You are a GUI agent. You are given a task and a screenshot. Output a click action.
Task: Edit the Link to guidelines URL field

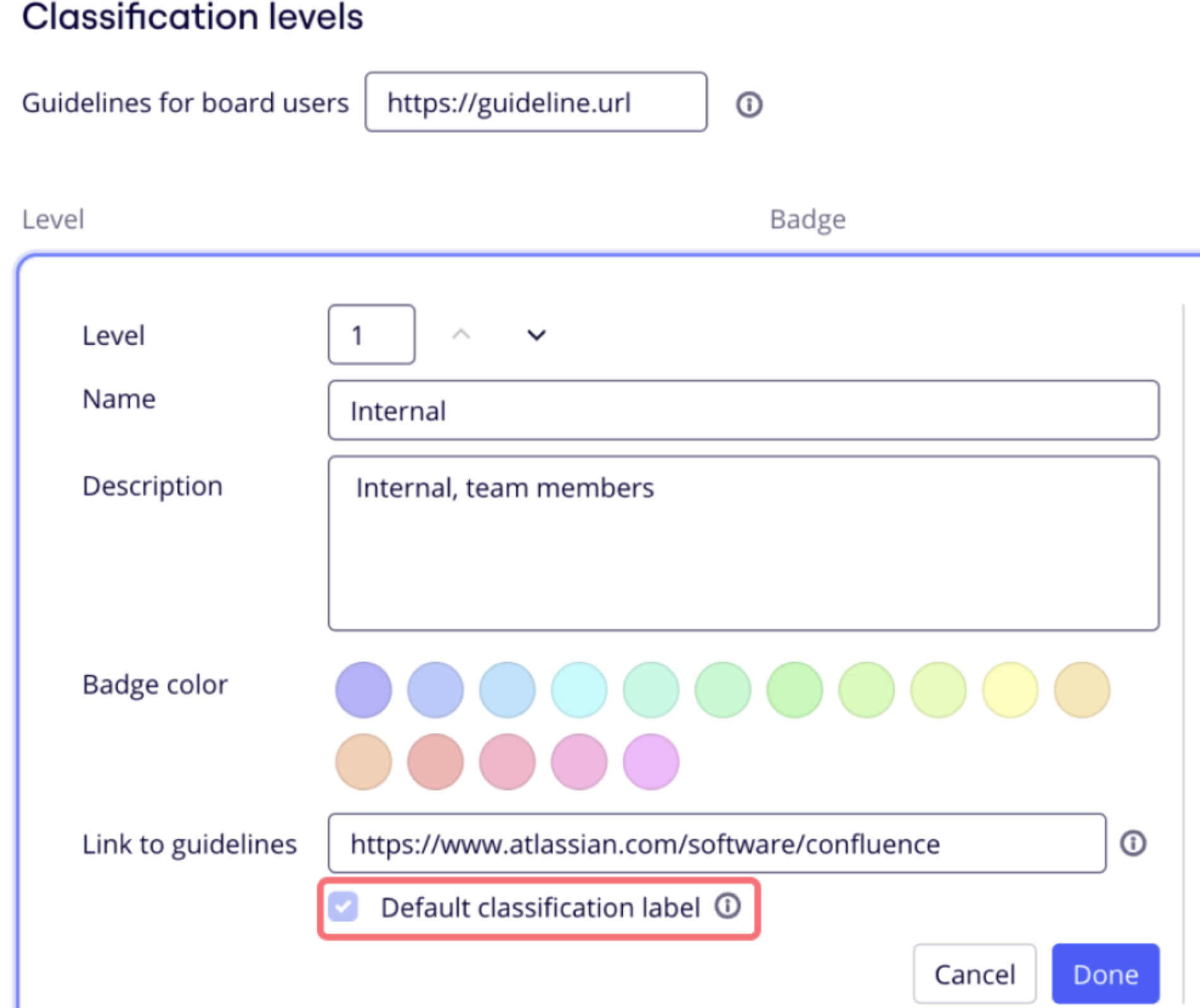coord(716,844)
